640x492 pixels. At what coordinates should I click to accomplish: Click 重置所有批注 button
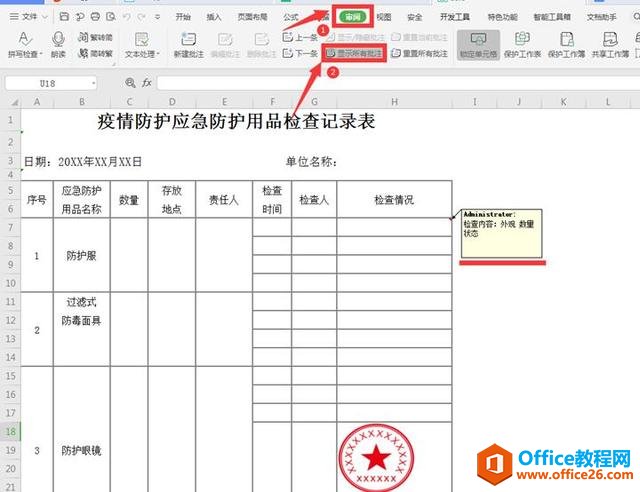click(x=419, y=53)
